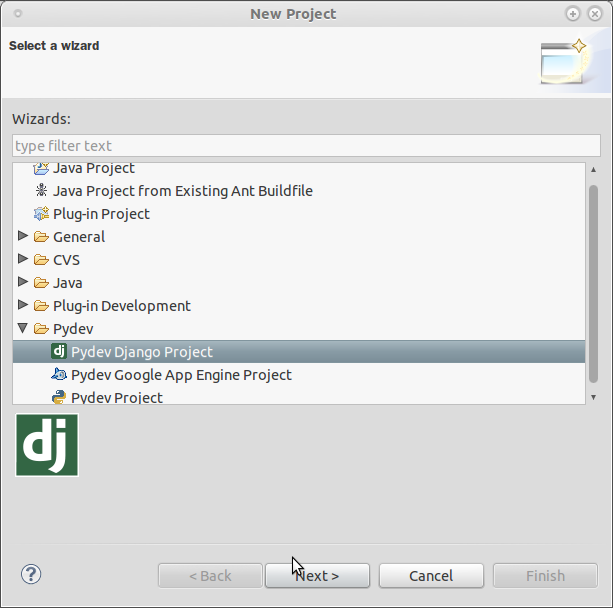Screen dimensions: 613x608
Task: Select Java Project text
Action: 94,169
